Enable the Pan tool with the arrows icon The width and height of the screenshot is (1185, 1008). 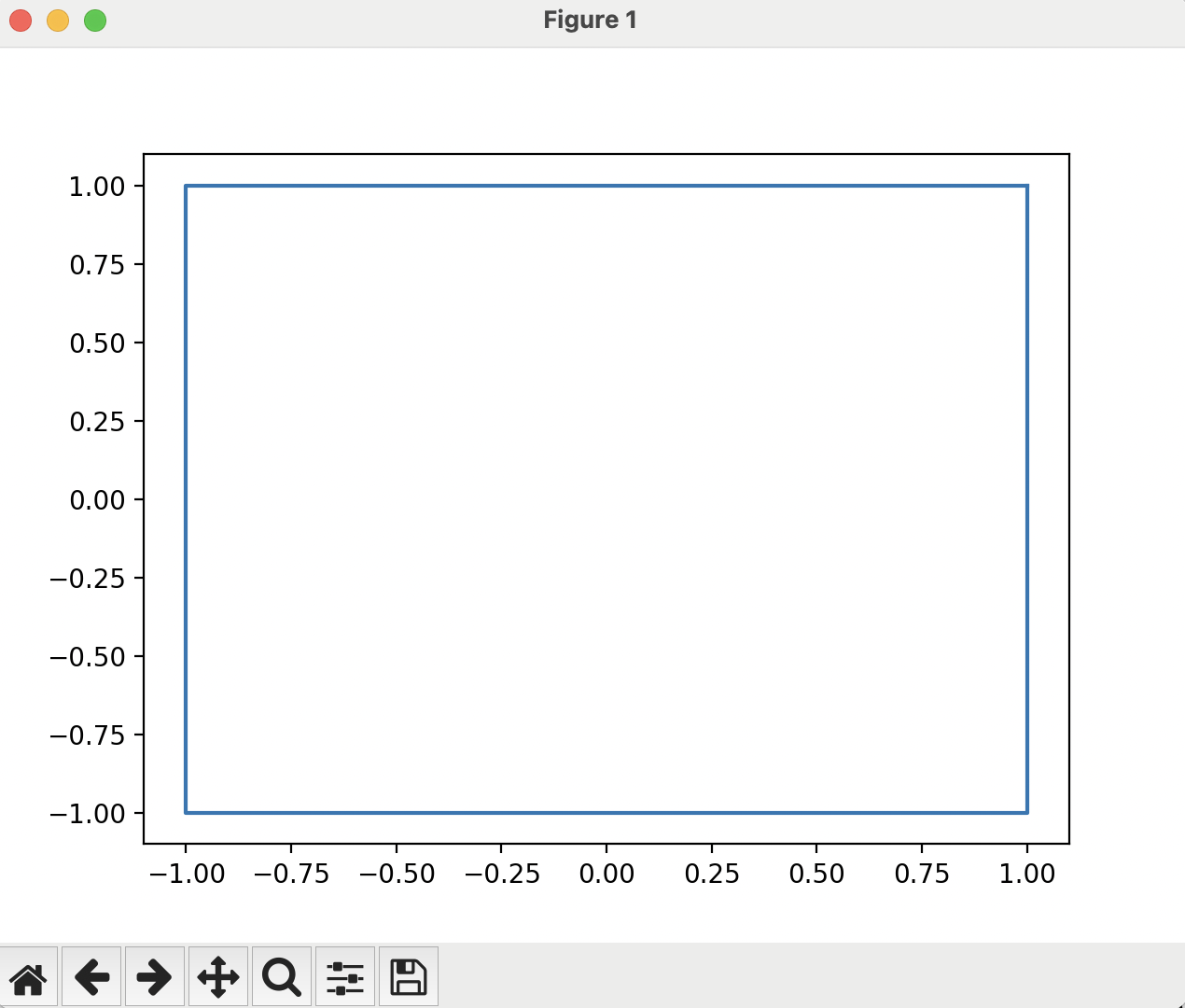point(217,975)
